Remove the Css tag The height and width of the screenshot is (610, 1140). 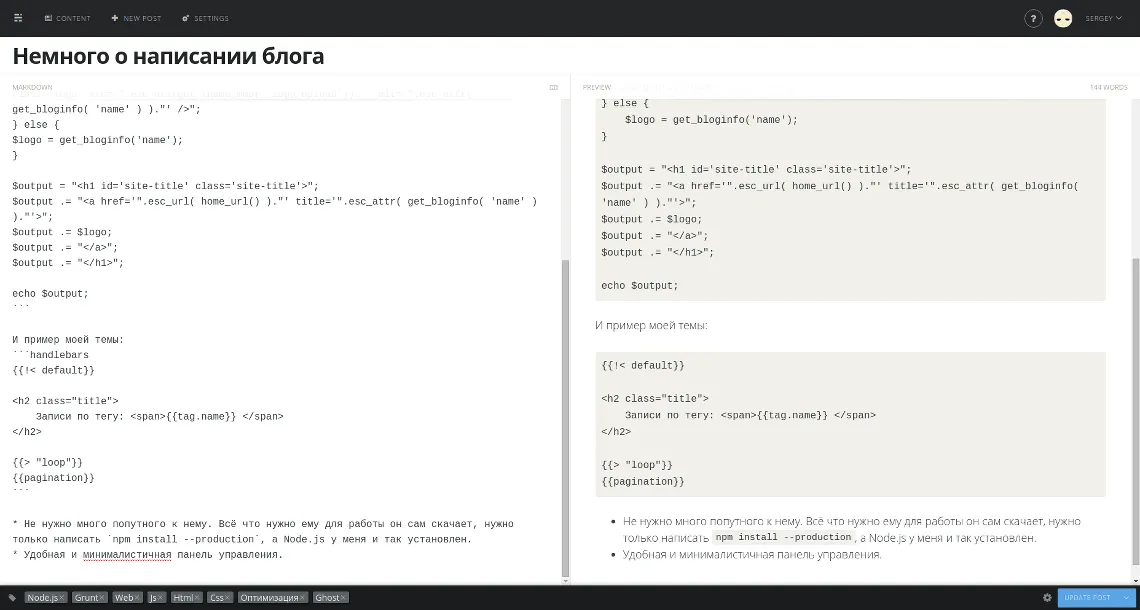[x=227, y=598]
